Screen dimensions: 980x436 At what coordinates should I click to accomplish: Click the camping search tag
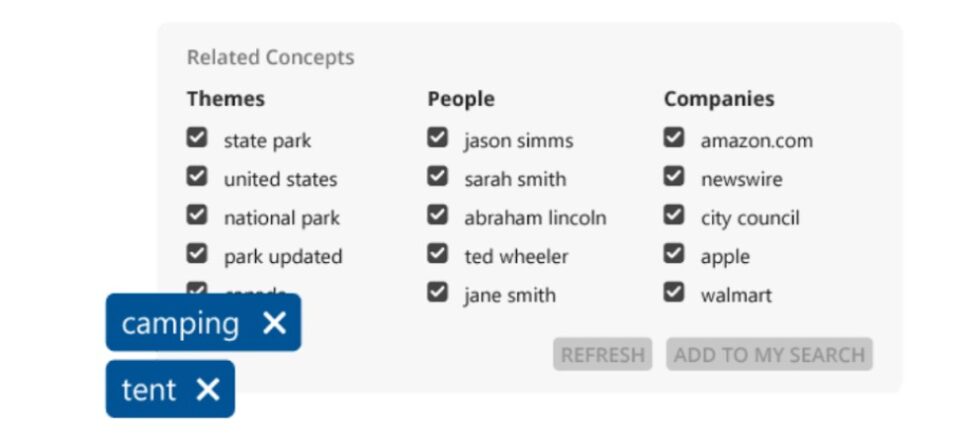(180, 323)
